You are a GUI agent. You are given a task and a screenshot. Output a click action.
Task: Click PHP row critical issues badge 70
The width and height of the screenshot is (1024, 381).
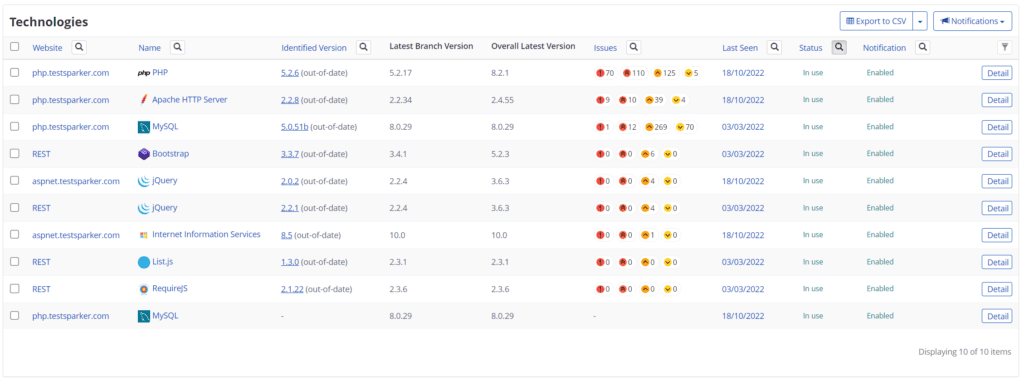pyautogui.click(x=605, y=73)
